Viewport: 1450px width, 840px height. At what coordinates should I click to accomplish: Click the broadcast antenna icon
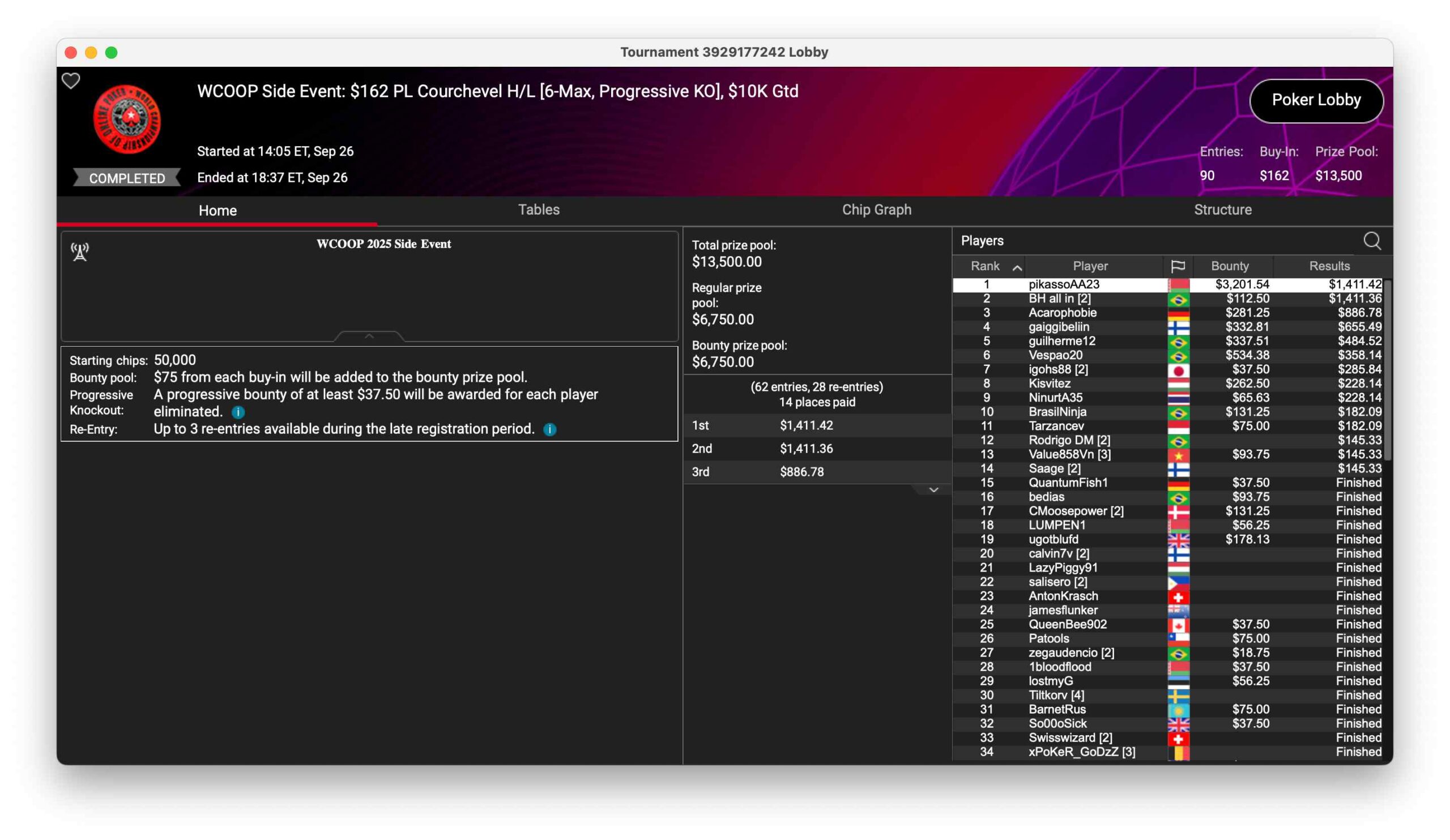80,251
